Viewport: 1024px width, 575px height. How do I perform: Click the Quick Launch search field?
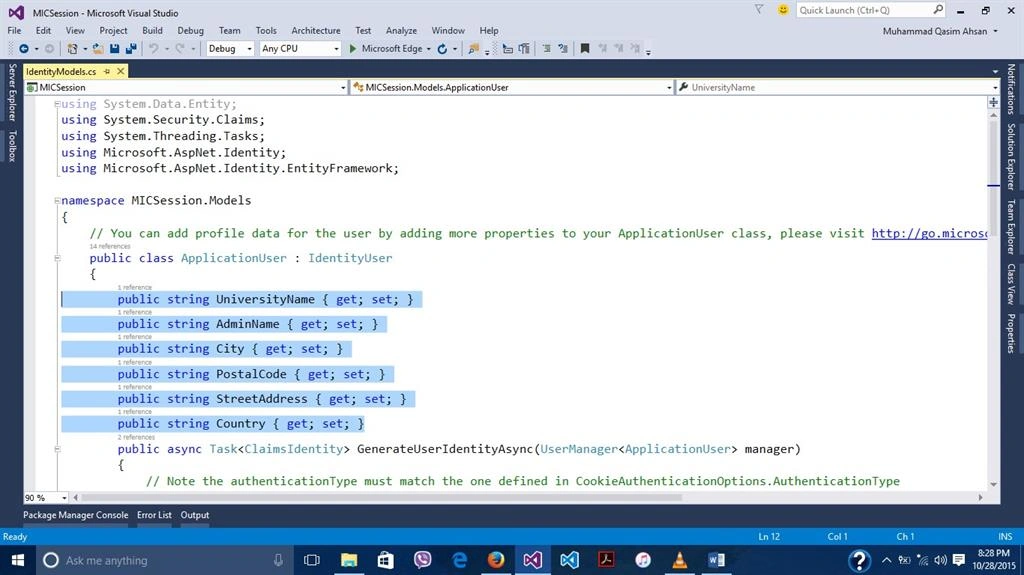(863, 10)
